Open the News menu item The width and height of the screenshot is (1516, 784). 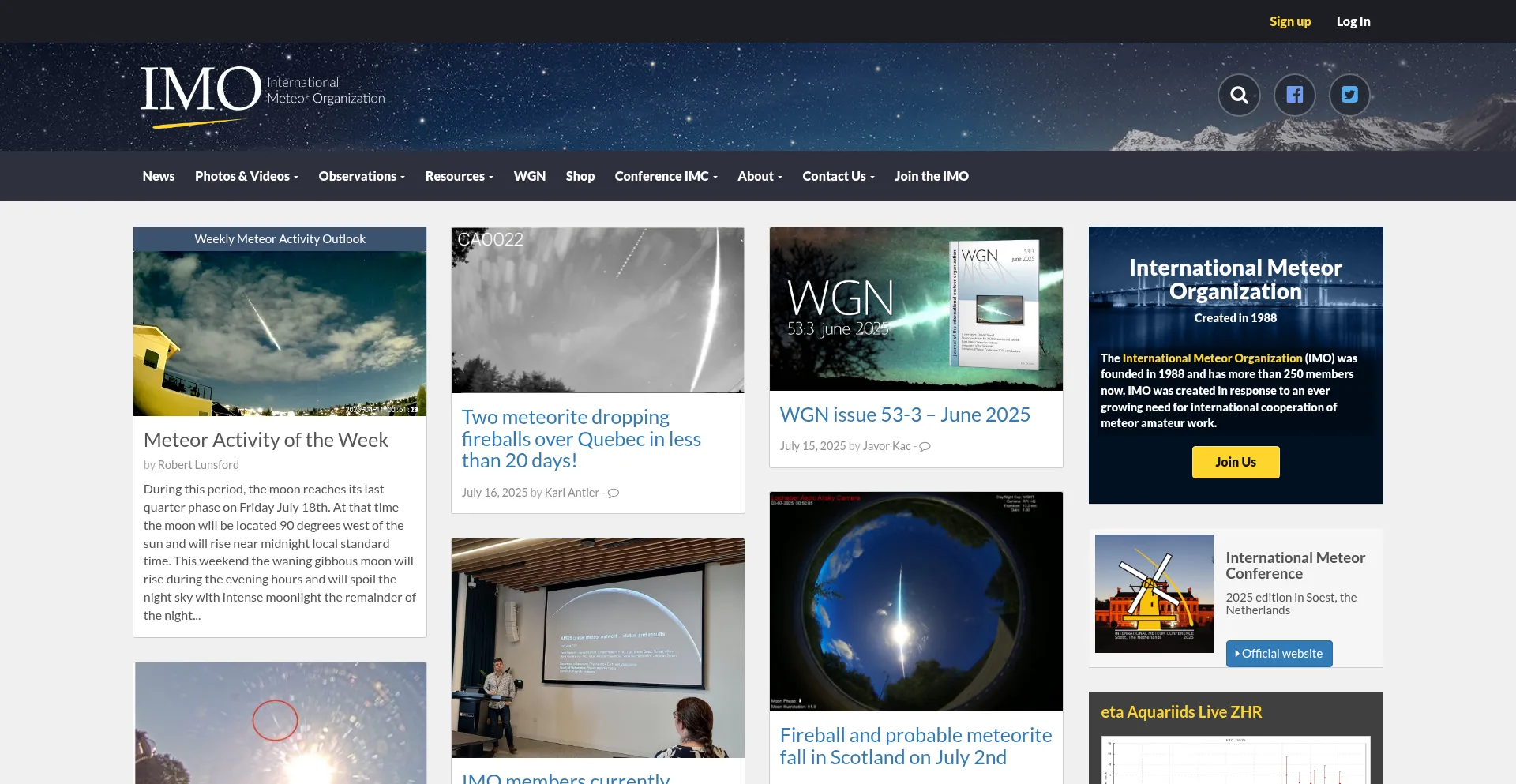[x=159, y=176]
